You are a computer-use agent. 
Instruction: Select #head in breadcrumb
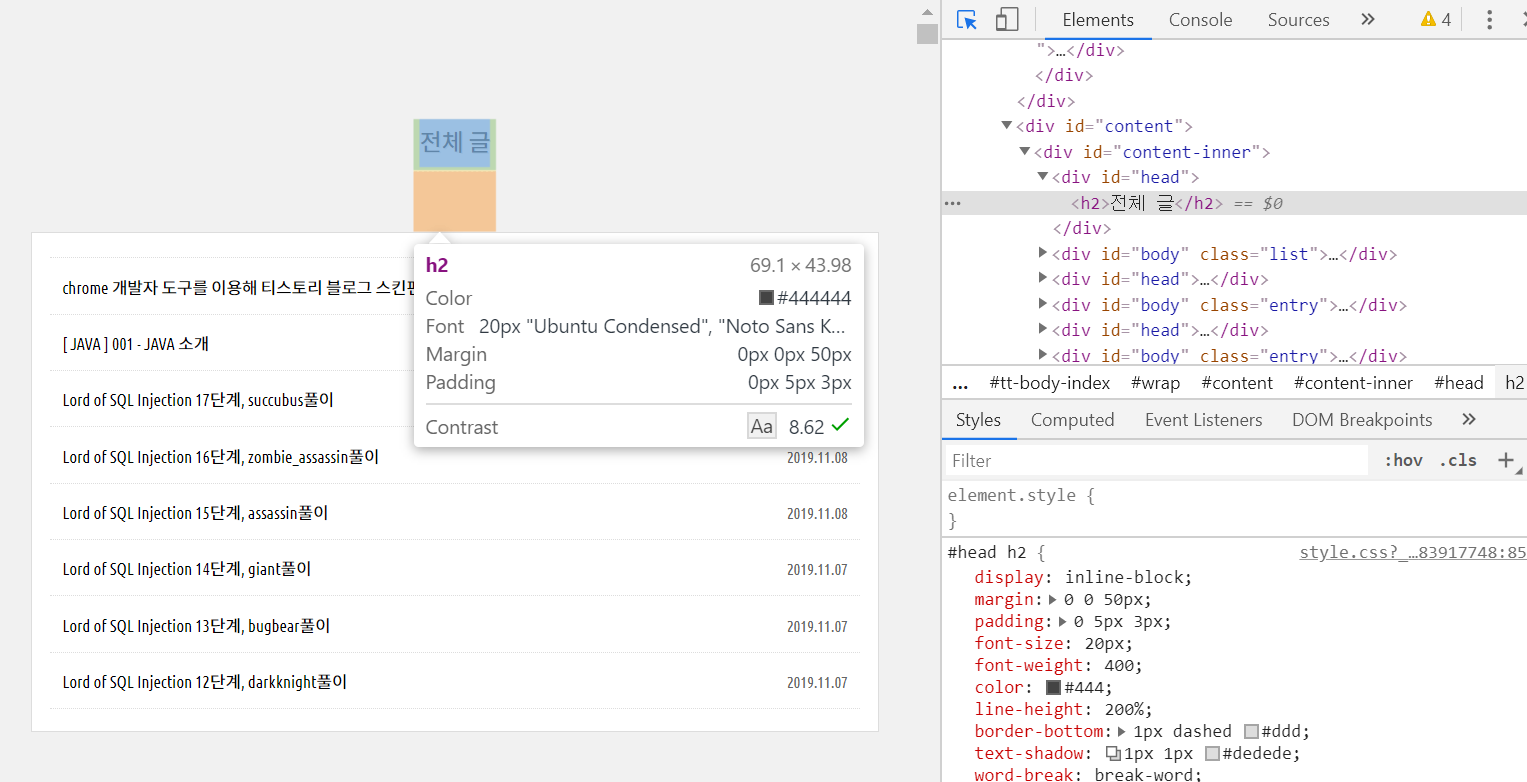click(x=1458, y=383)
